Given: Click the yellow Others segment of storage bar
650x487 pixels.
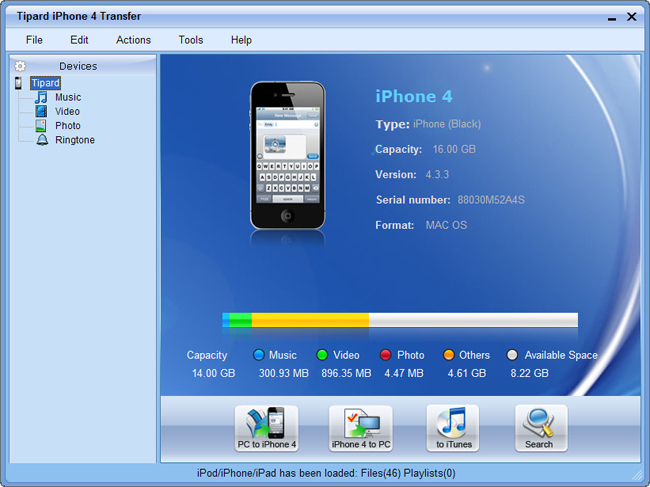Looking at the screenshot, I should [310, 320].
